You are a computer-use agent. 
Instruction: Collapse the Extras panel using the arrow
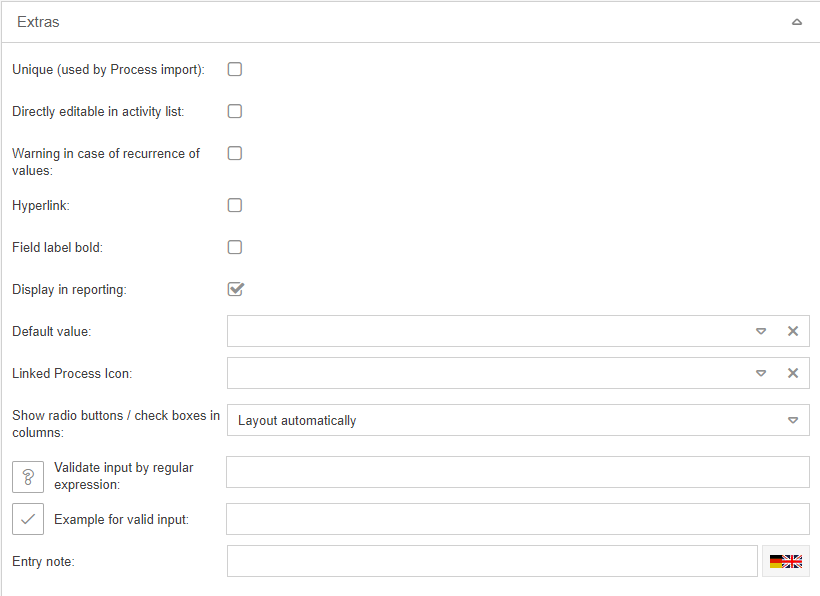pos(797,22)
